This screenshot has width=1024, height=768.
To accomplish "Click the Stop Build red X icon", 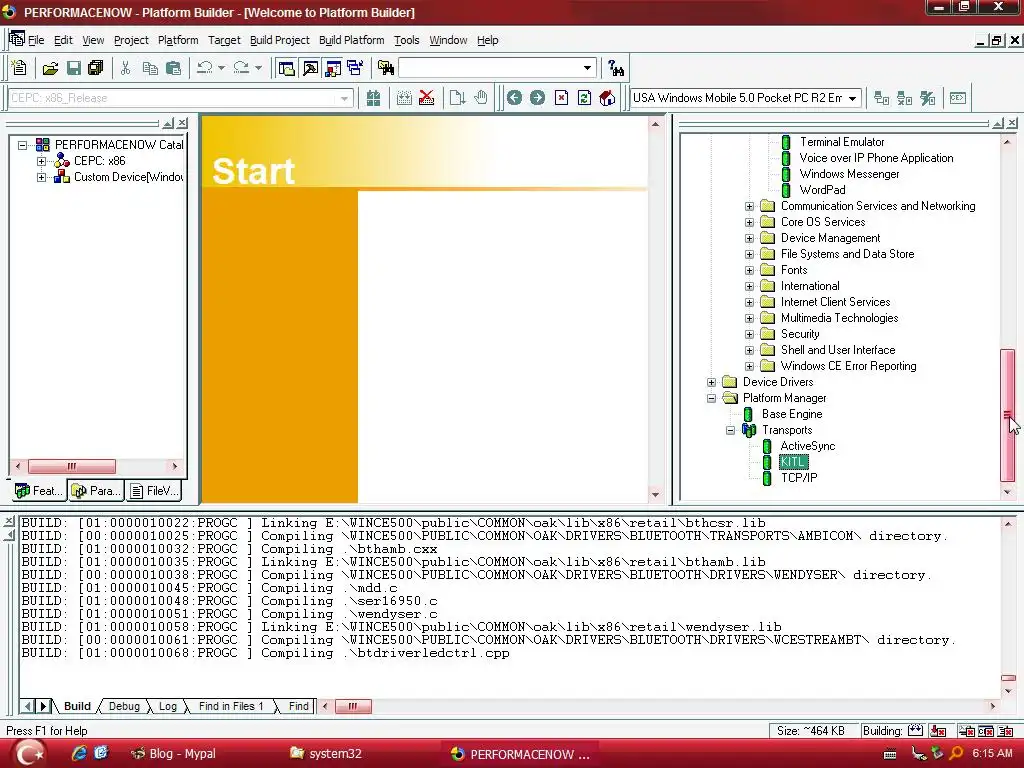I will coord(426,98).
